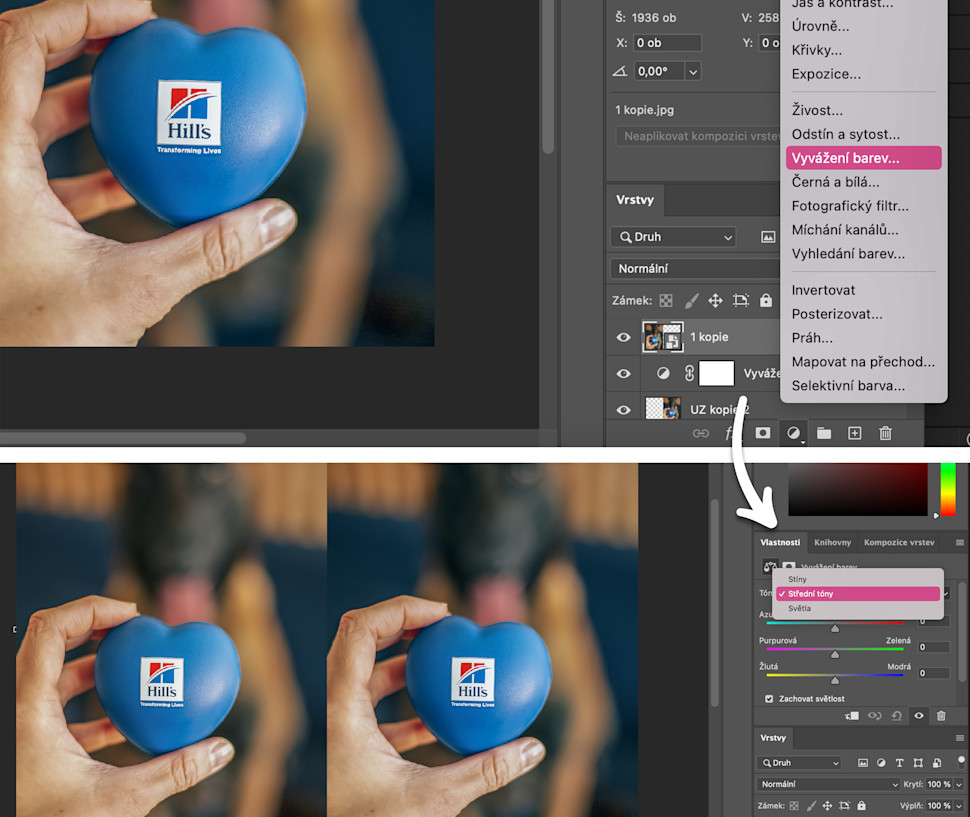The height and width of the screenshot is (817, 970).
Task: Open Normální blend mode in lower Vrstvy
Action: click(x=828, y=784)
